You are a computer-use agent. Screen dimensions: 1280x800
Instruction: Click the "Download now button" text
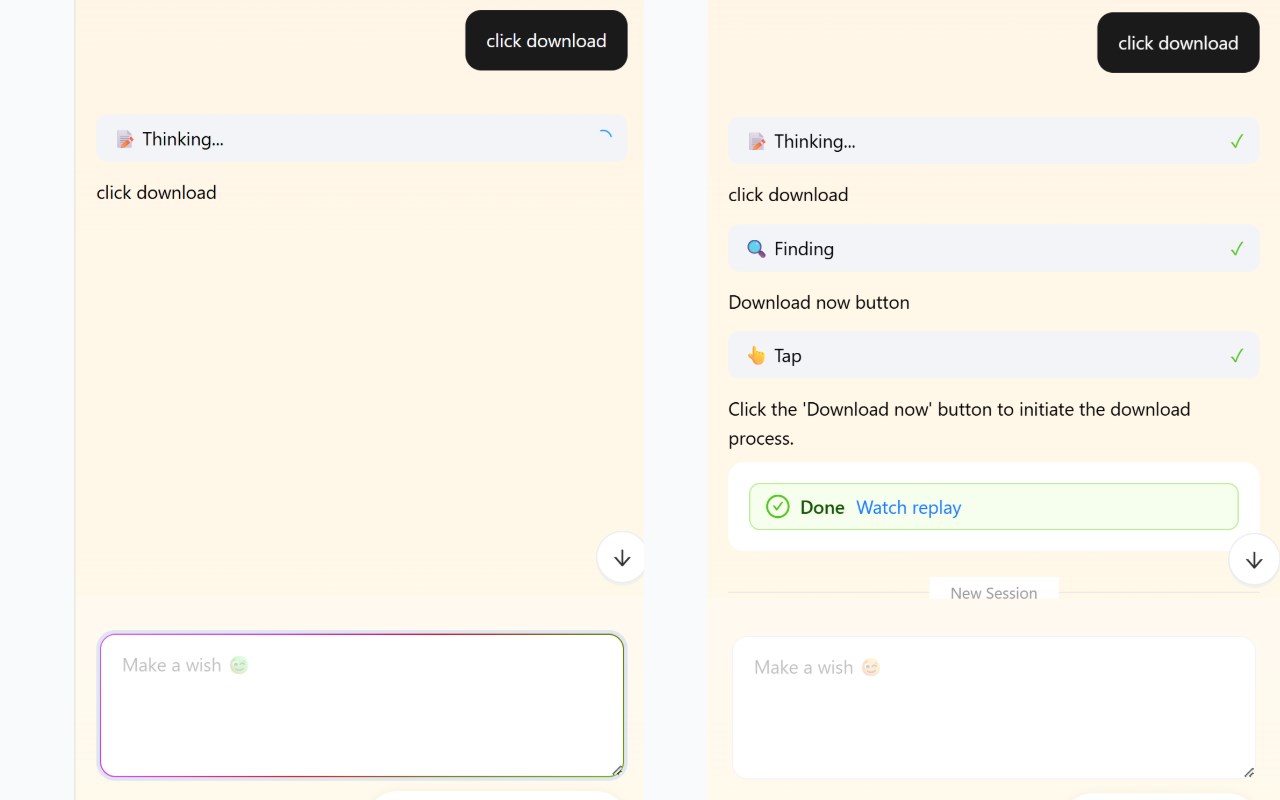[819, 302]
